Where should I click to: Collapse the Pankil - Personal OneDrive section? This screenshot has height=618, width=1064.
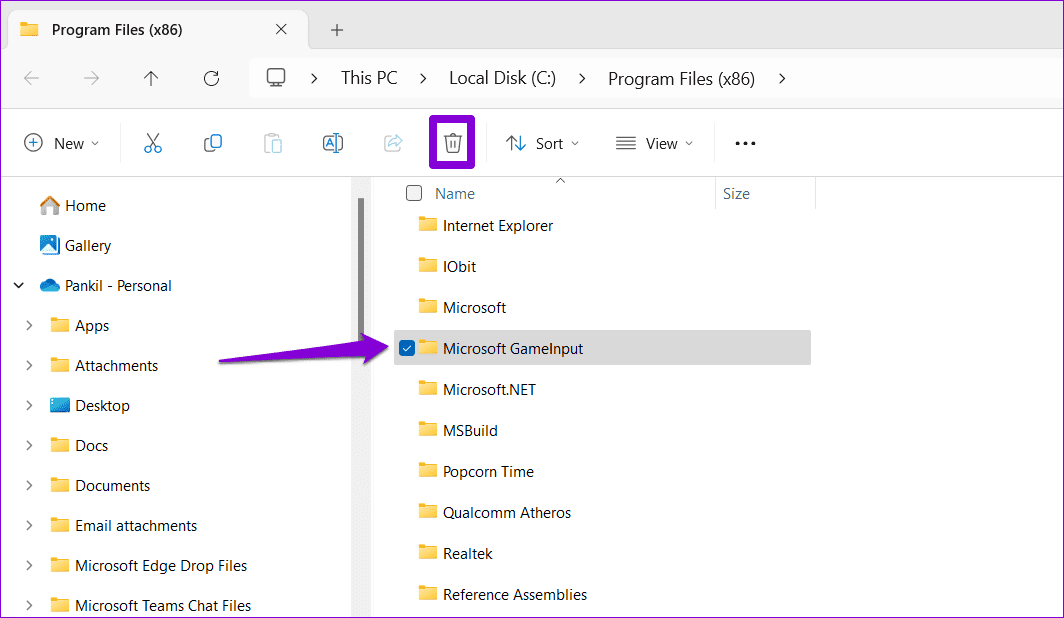(18, 285)
